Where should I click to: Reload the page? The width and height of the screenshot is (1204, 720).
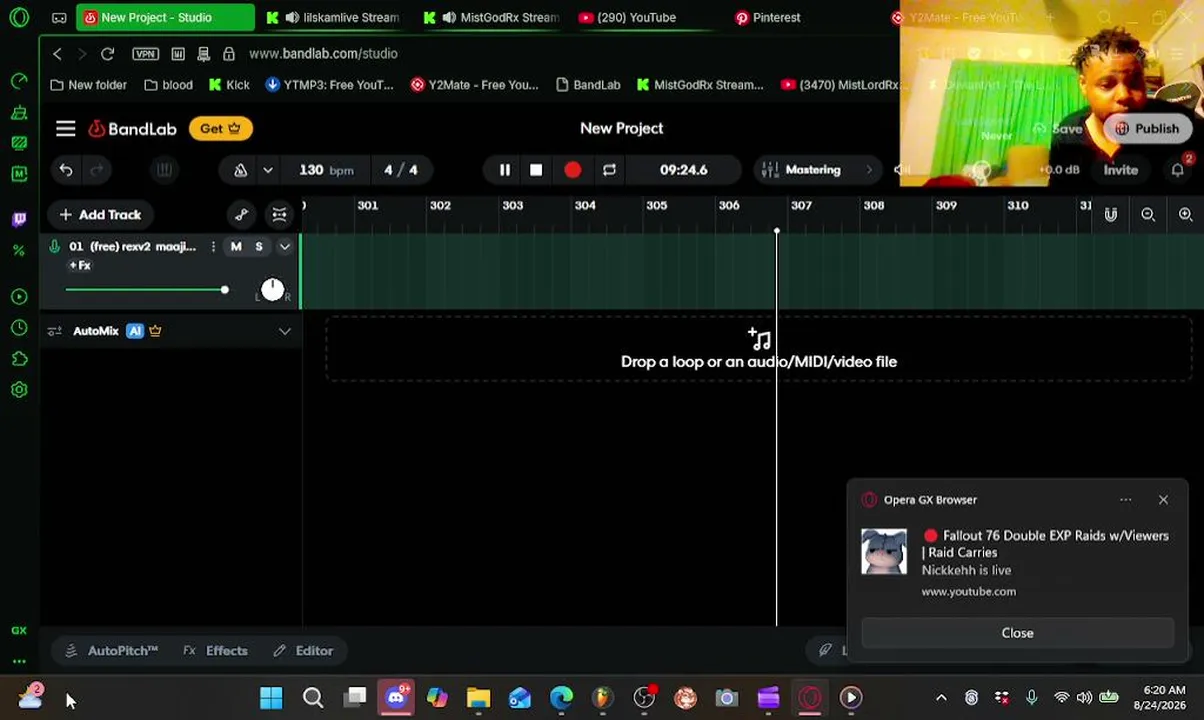tap(107, 54)
